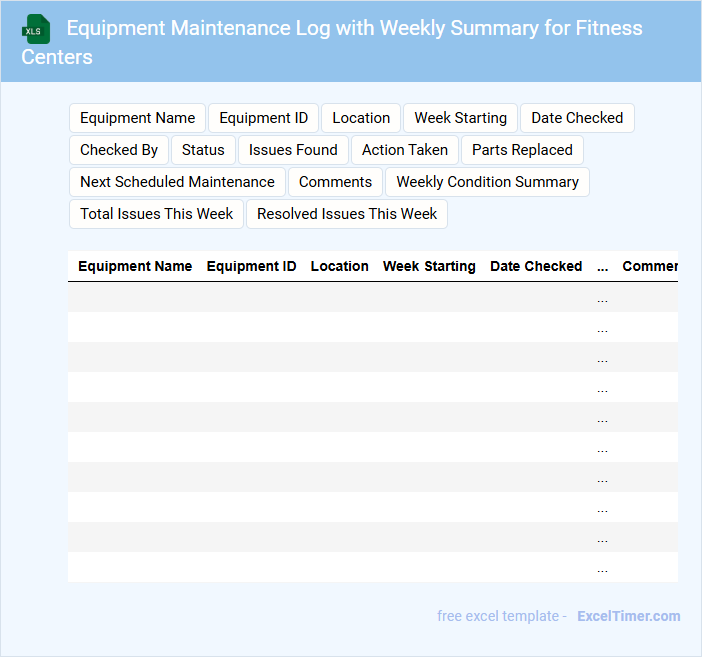The image size is (702, 657).
Task: Select the Weekly Condition Summary tag
Action: pyautogui.click(x=487, y=182)
